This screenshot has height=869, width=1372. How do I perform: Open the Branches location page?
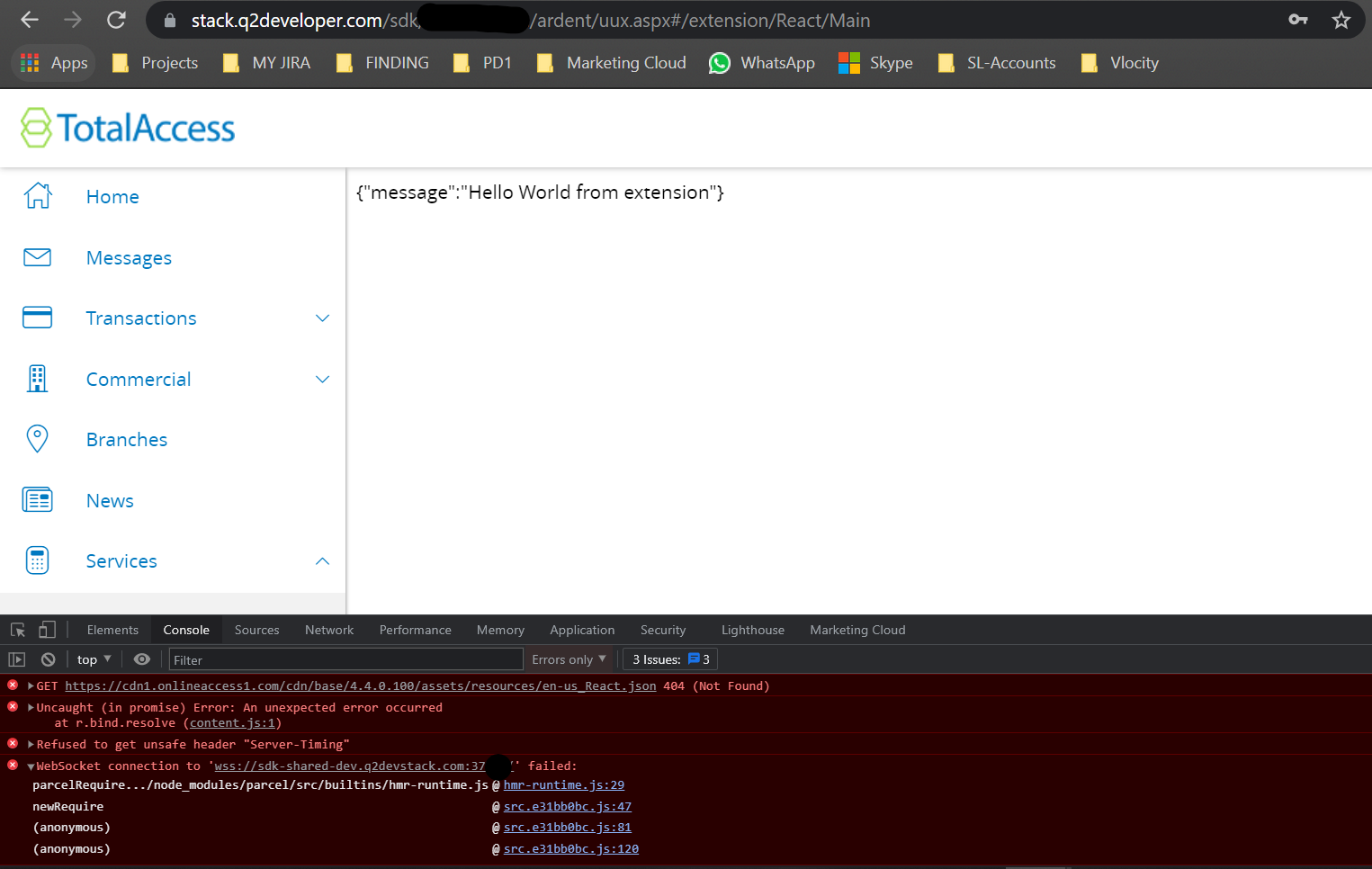pyautogui.click(x=127, y=440)
